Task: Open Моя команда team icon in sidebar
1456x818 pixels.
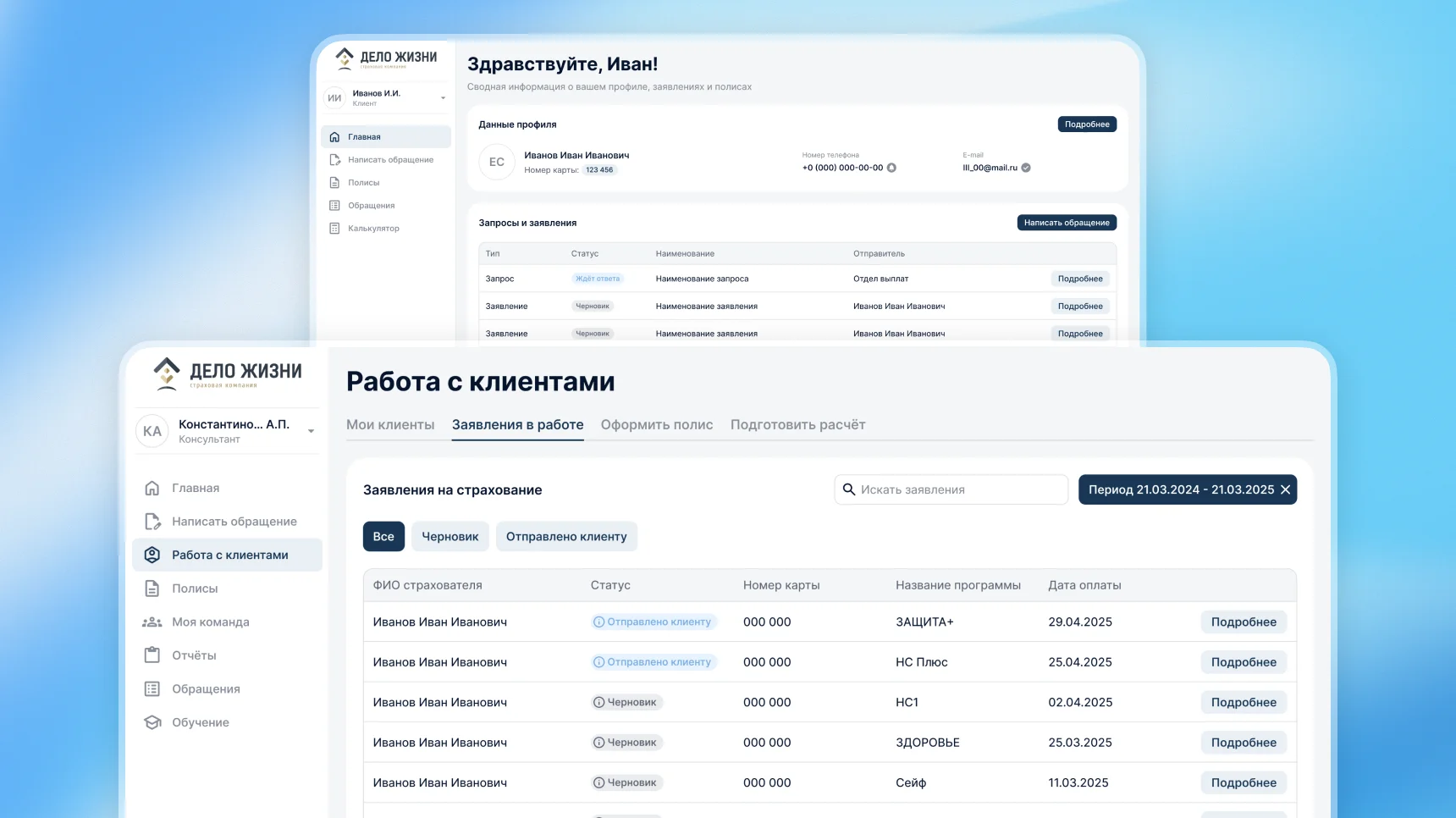Action: 152,622
